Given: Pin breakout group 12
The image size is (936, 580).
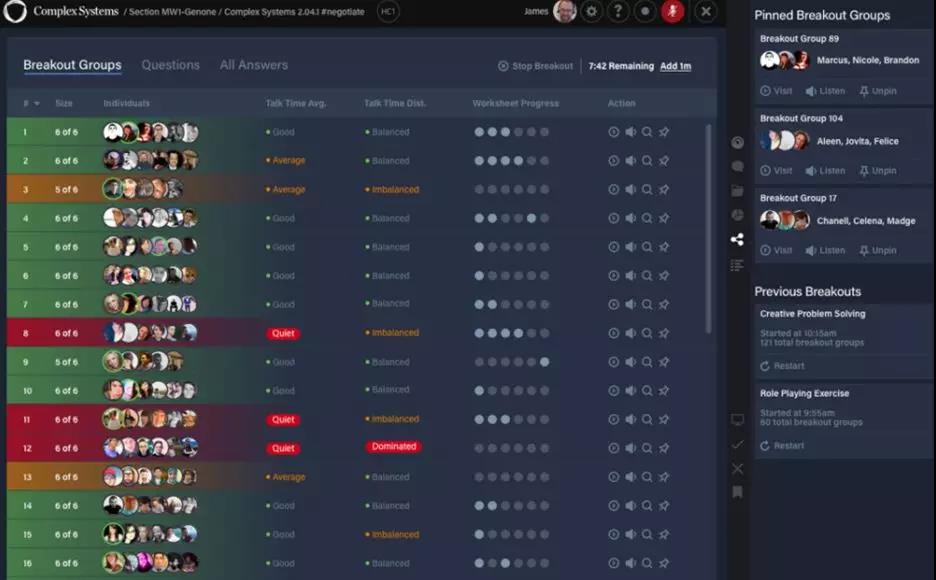Looking at the screenshot, I should click(664, 448).
